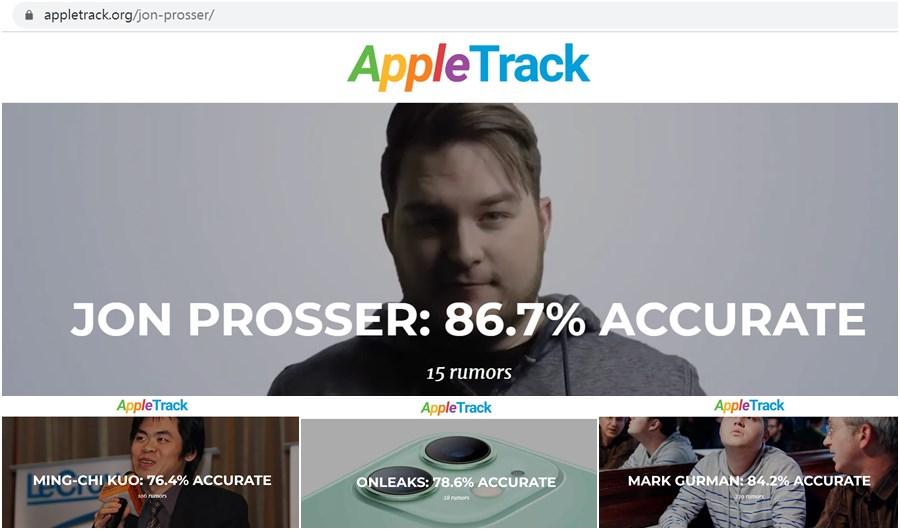Open the Ming-Chi Kuo photo card
The height and width of the screenshot is (530, 900).
point(150,472)
